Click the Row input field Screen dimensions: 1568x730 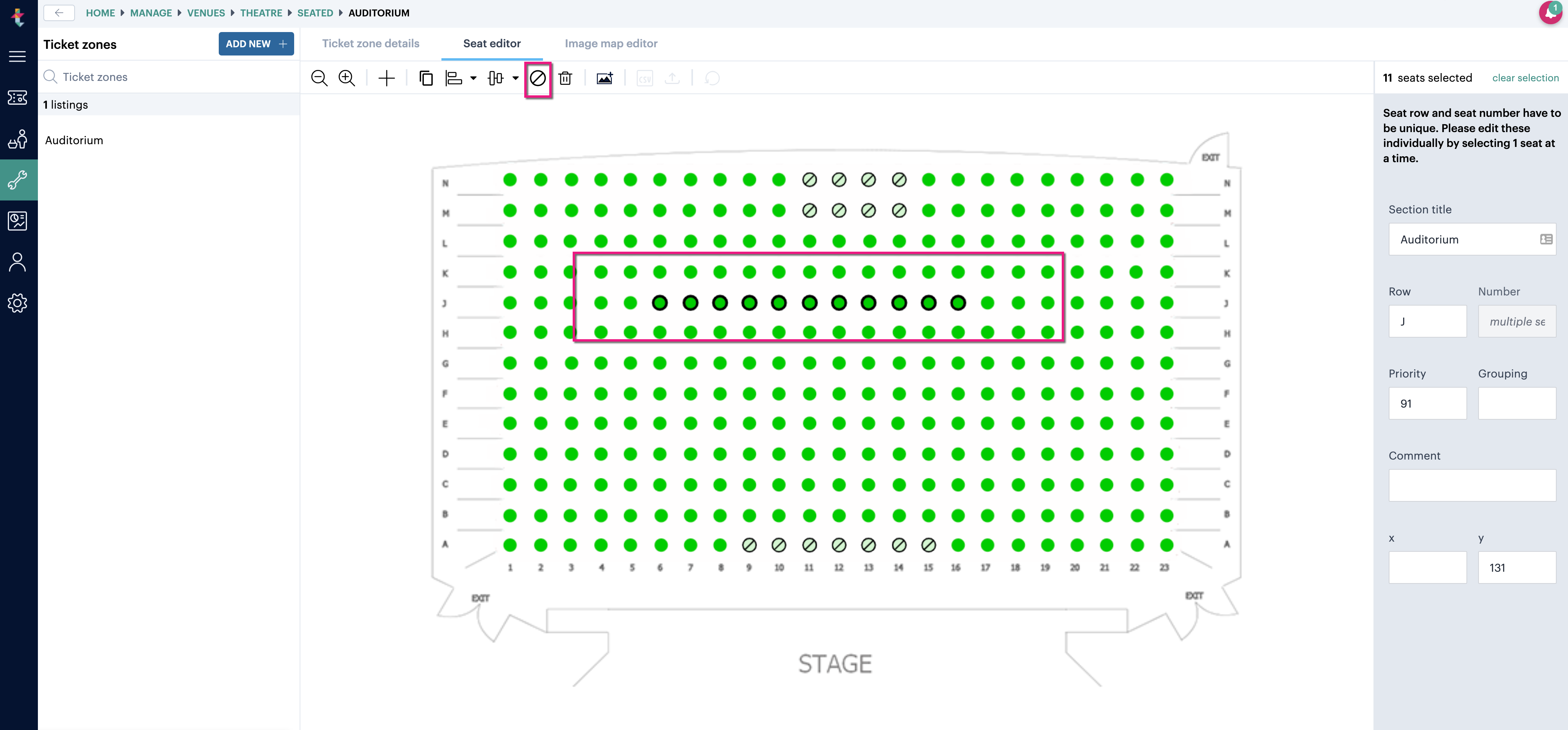point(1427,322)
